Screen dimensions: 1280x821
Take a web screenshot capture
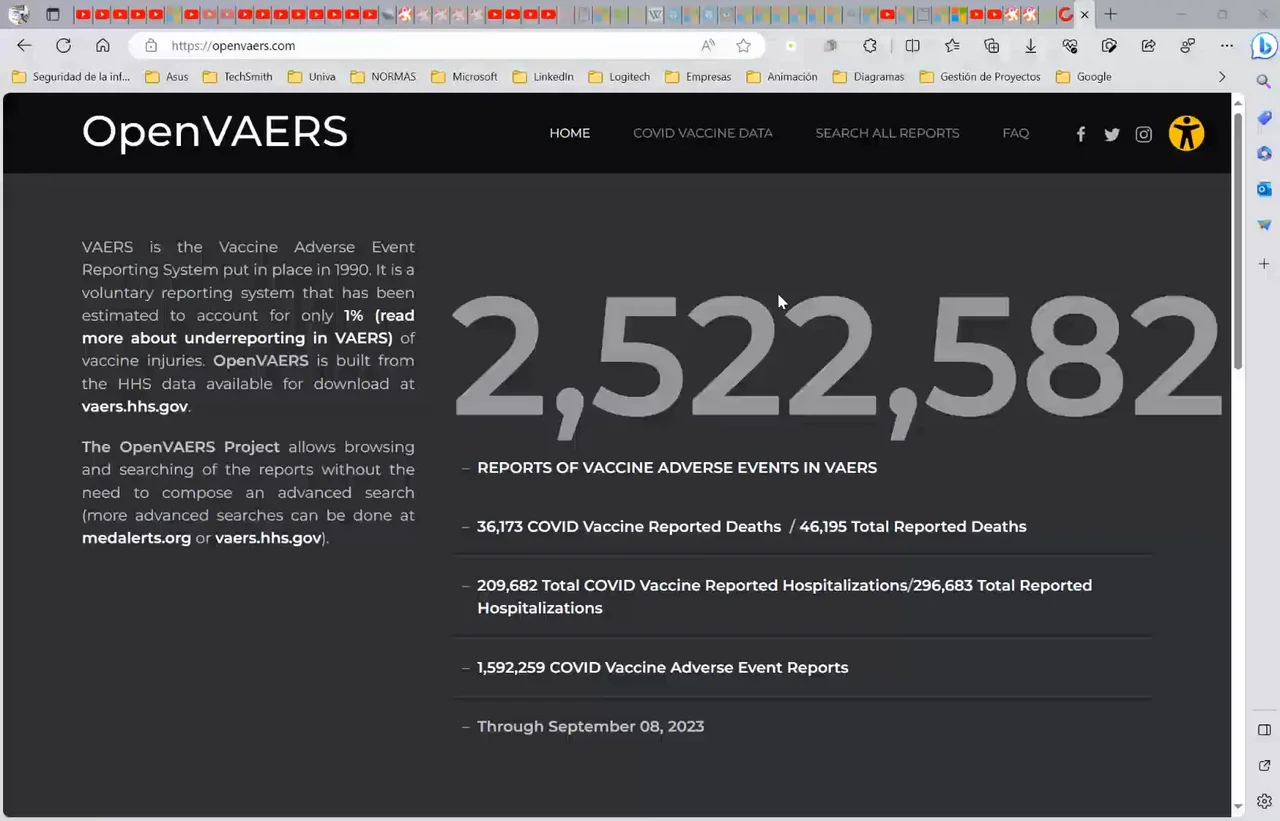coord(1109,45)
